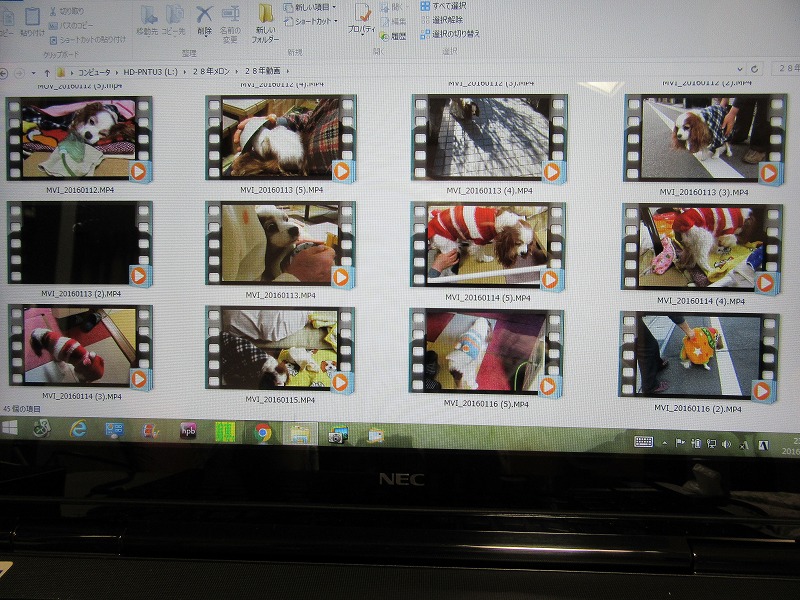Viewport: 800px width, 600px height.
Task: Expand the chevron after ２８年メロン breadcrumb
Action: tap(237, 71)
